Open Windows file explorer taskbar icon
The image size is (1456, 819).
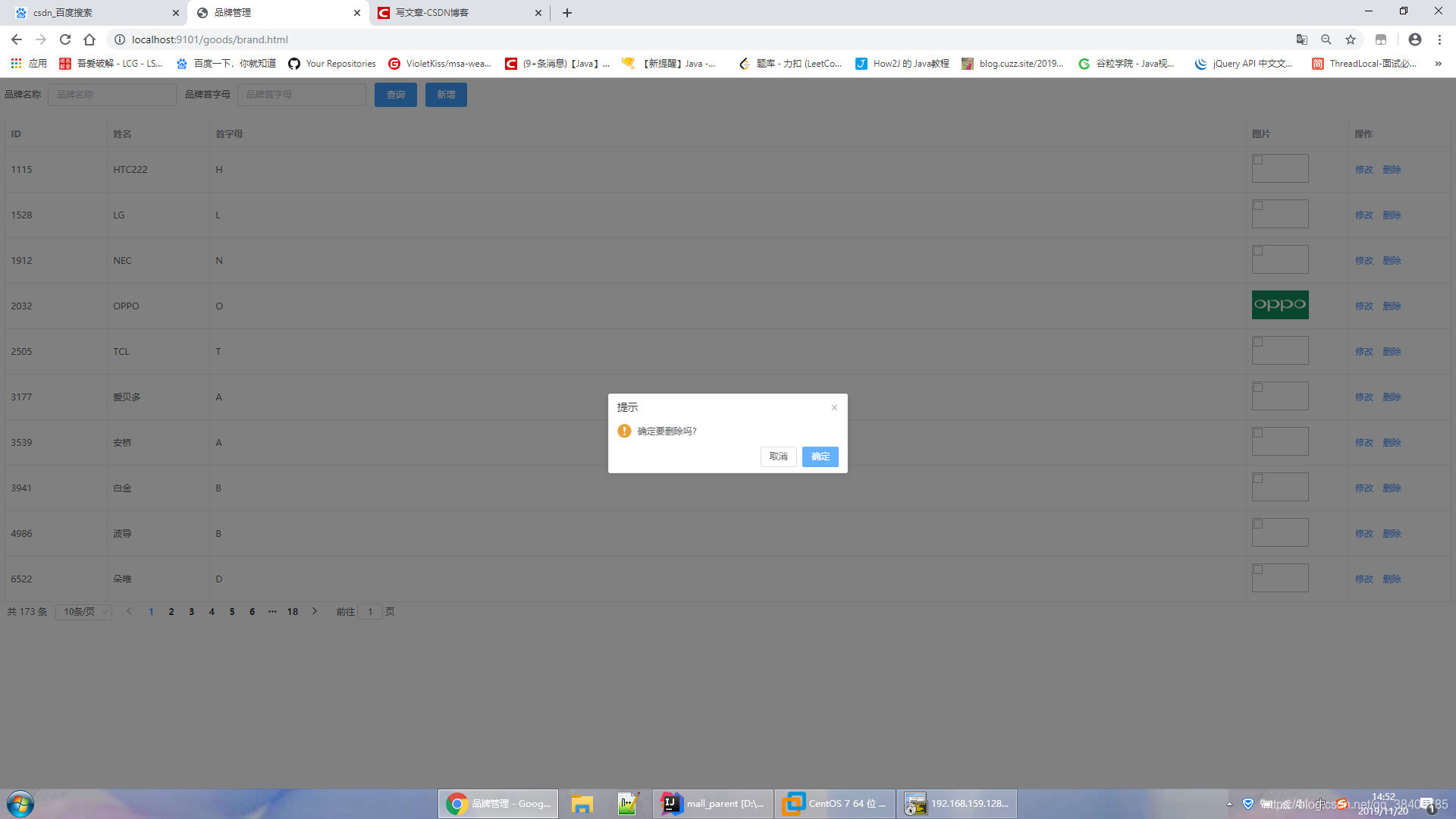[582, 803]
